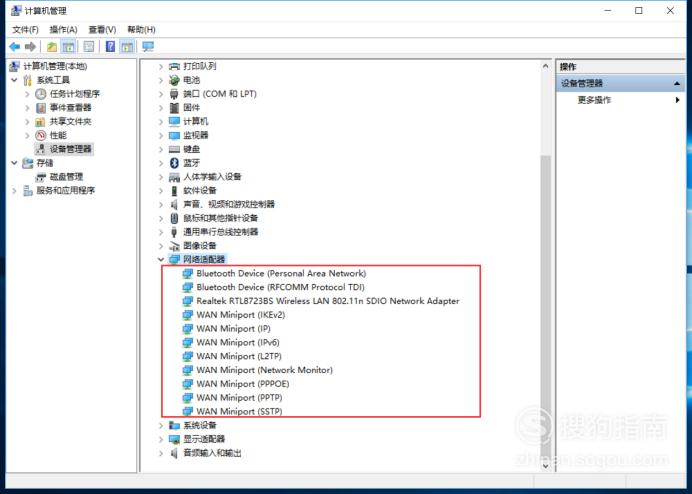The width and height of the screenshot is (692, 494).
Task: Click the 监视器 monitor icon
Action: tap(175, 135)
